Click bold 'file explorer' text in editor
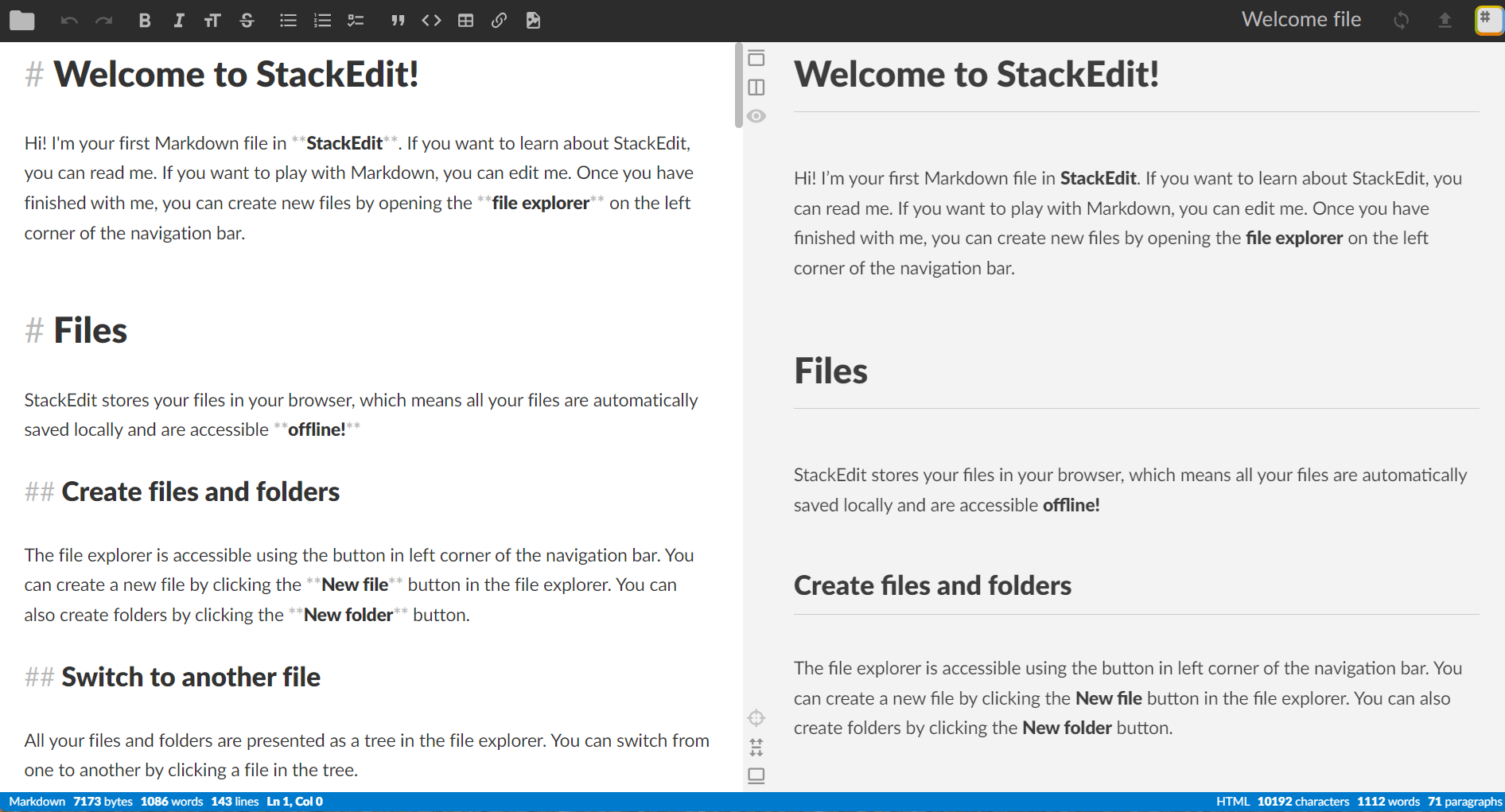The width and height of the screenshot is (1505, 812). coord(541,204)
